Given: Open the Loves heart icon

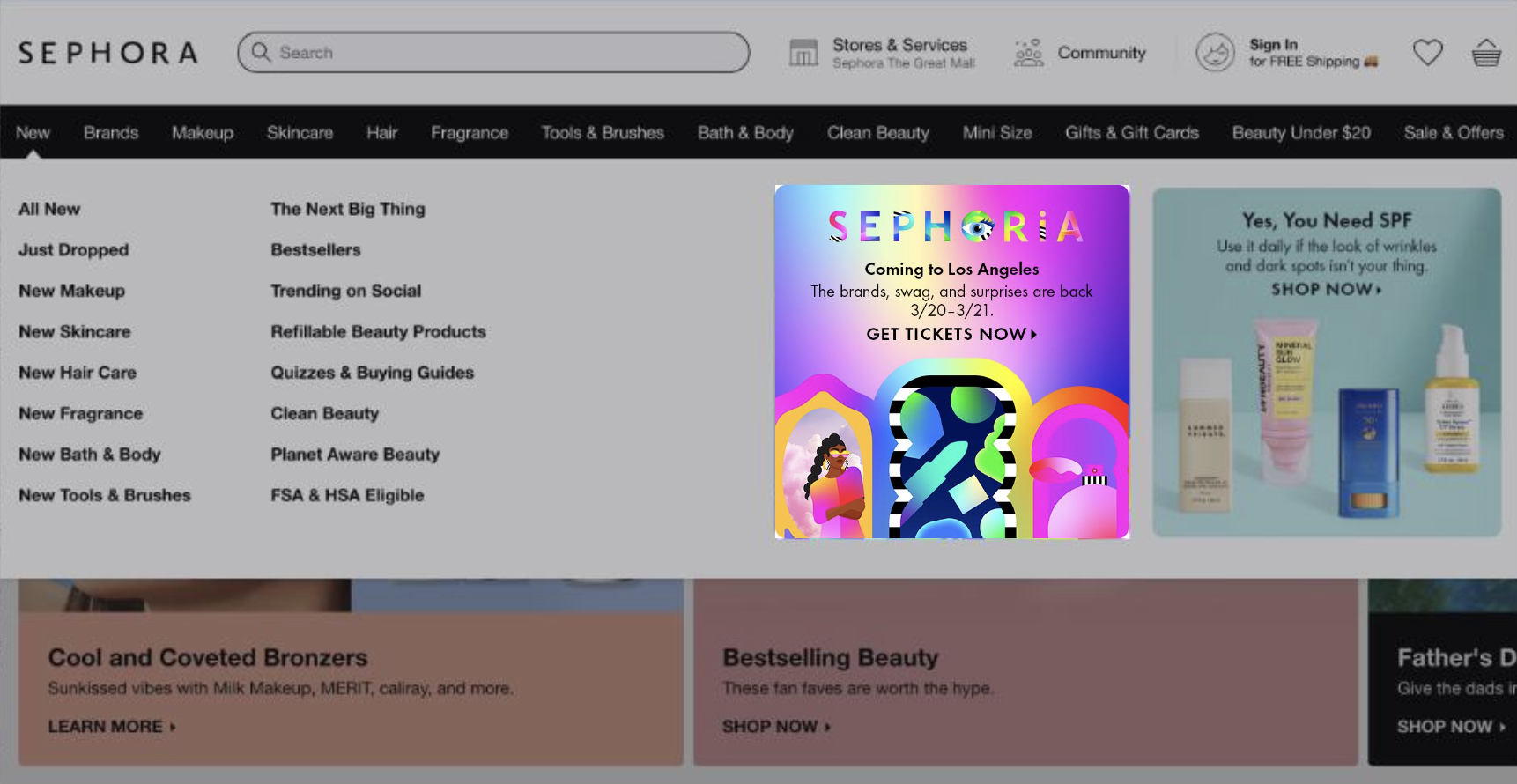Looking at the screenshot, I should 1428,53.
